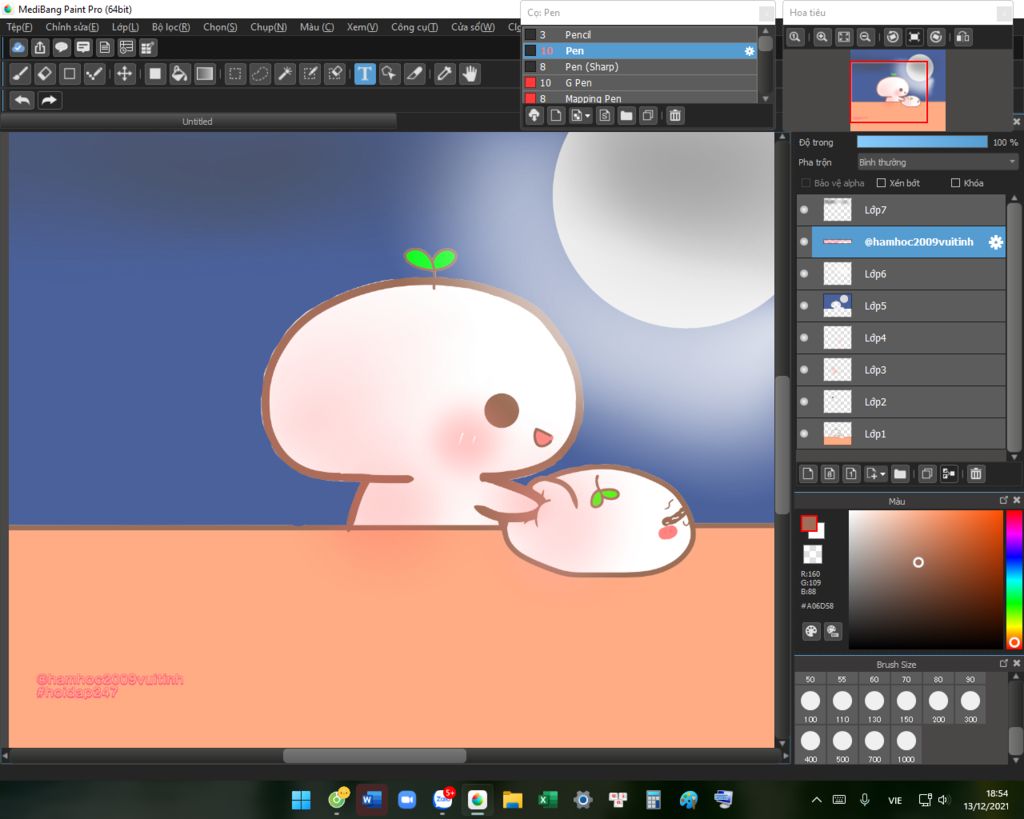Open the Công cụ(T) menu
The width and height of the screenshot is (1024, 819).
[414, 27]
